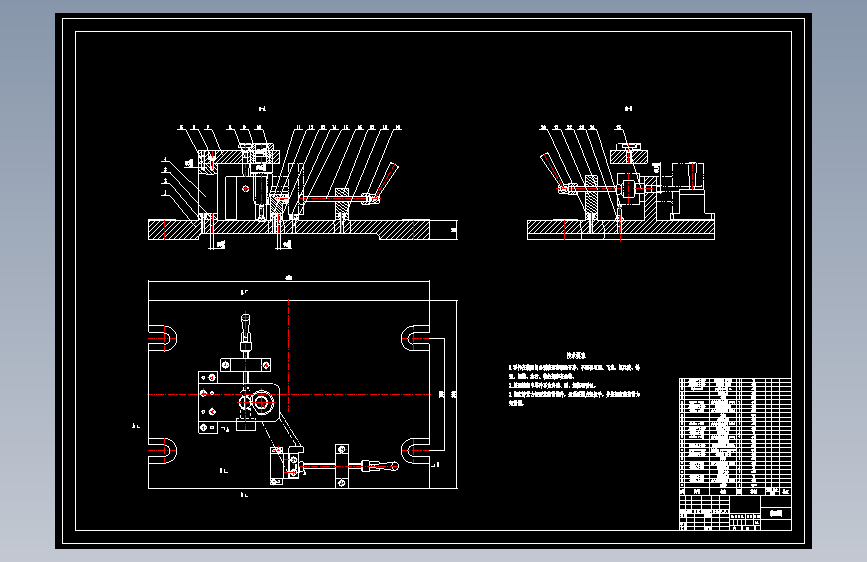
Task: Click the parts list table above title block
Action: pyautogui.click(x=735, y=436)
